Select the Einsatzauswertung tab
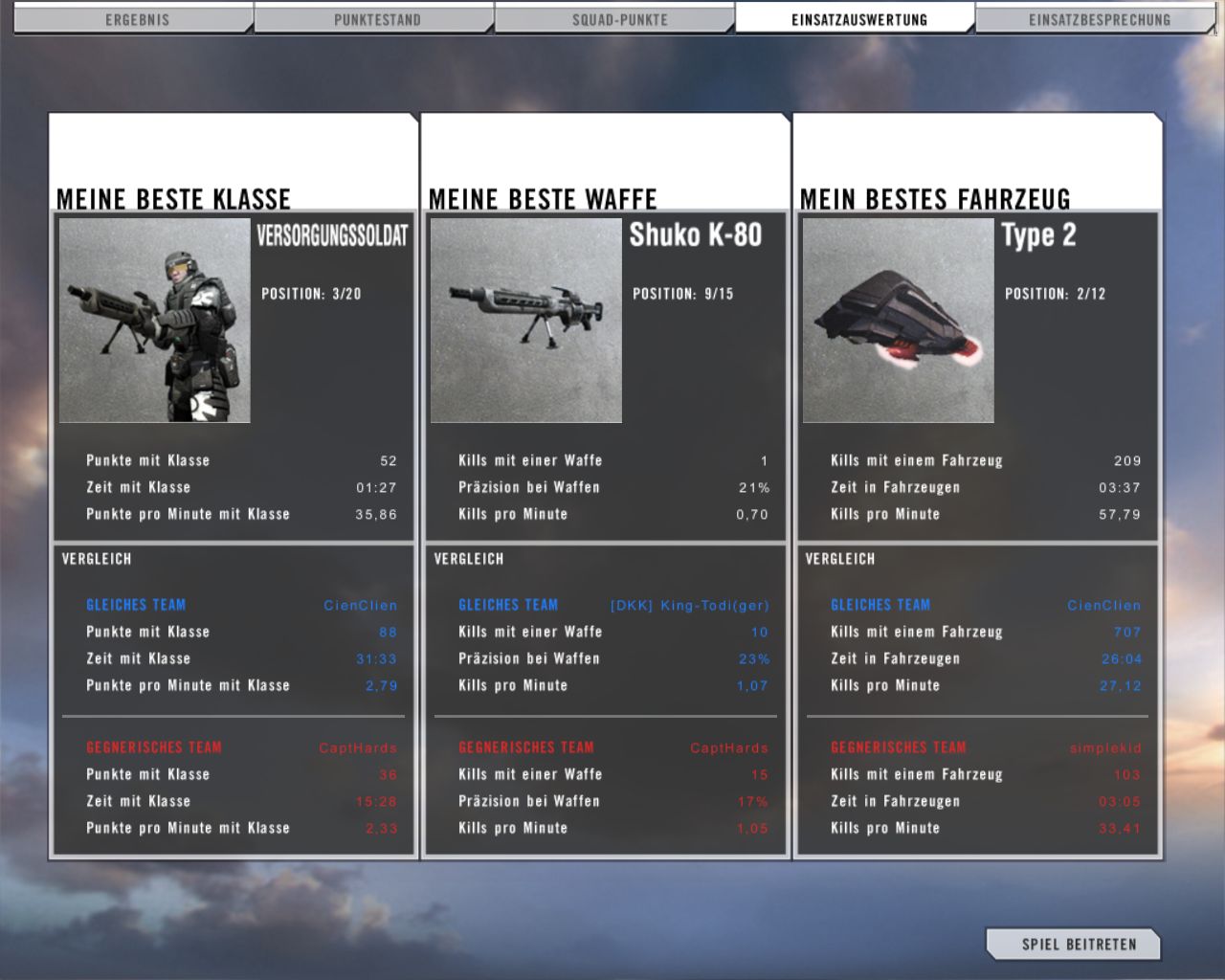The image size is (1225, 980). point(858,19)
